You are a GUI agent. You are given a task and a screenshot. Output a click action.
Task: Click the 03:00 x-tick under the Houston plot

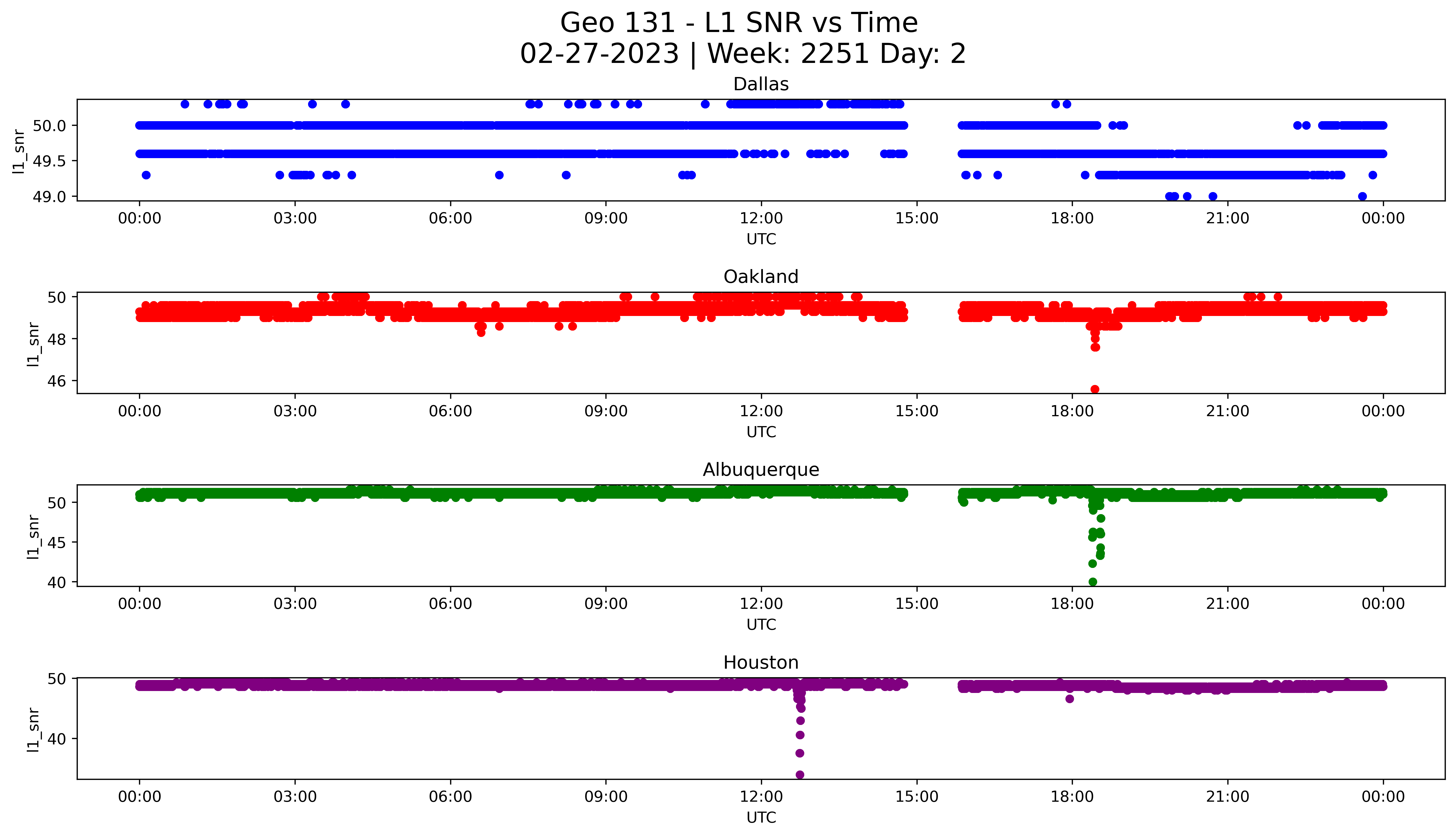coord(295,797)
